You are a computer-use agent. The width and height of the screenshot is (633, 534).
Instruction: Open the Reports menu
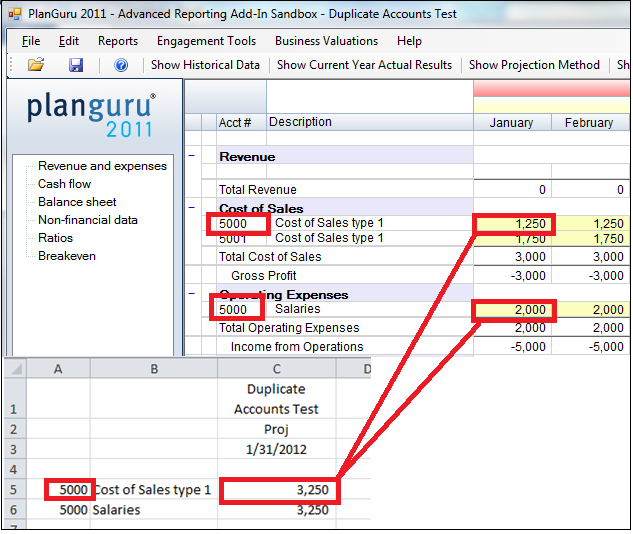[x=118, y=41]
